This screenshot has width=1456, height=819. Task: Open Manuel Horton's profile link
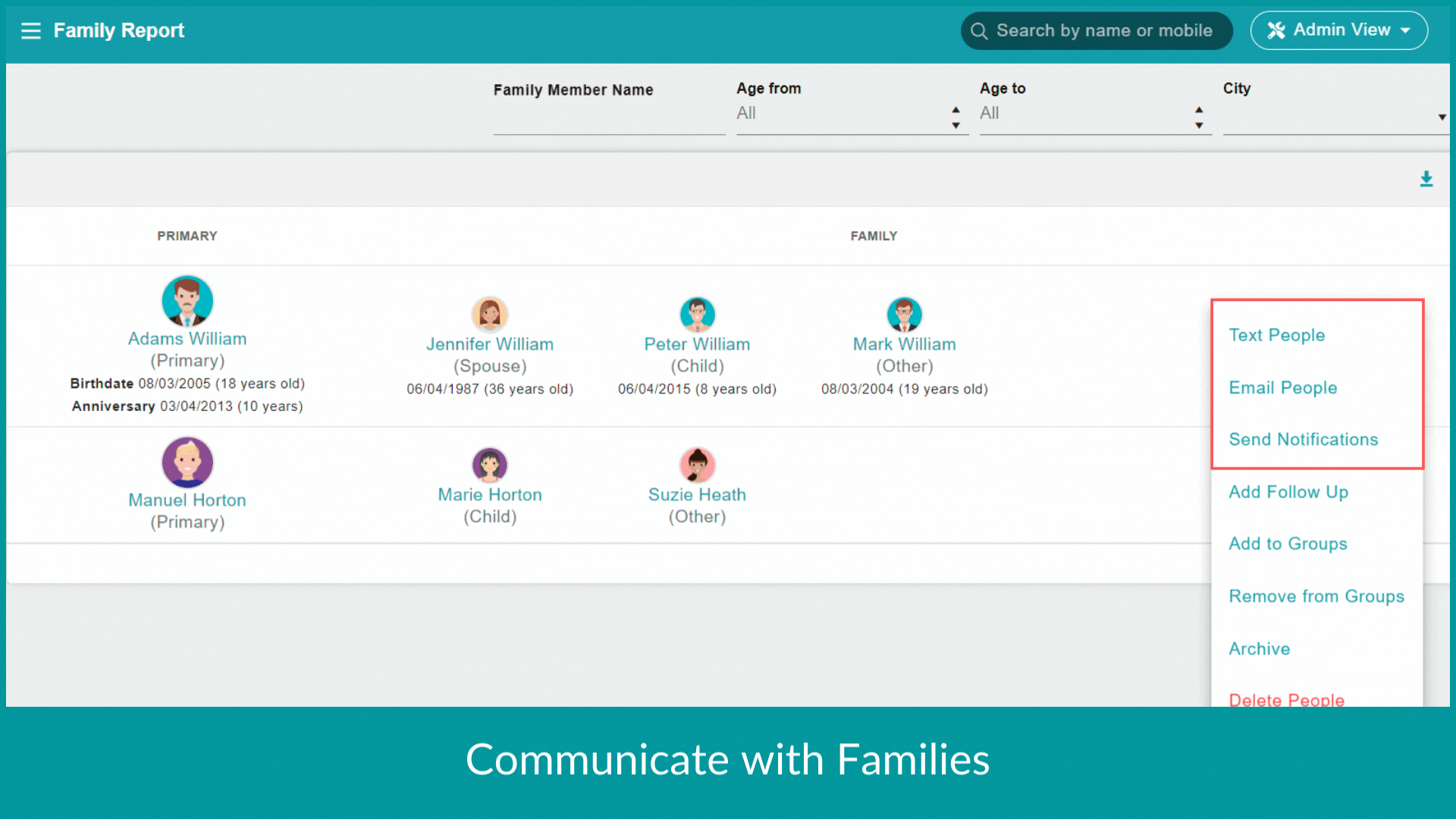click(187, 500)
